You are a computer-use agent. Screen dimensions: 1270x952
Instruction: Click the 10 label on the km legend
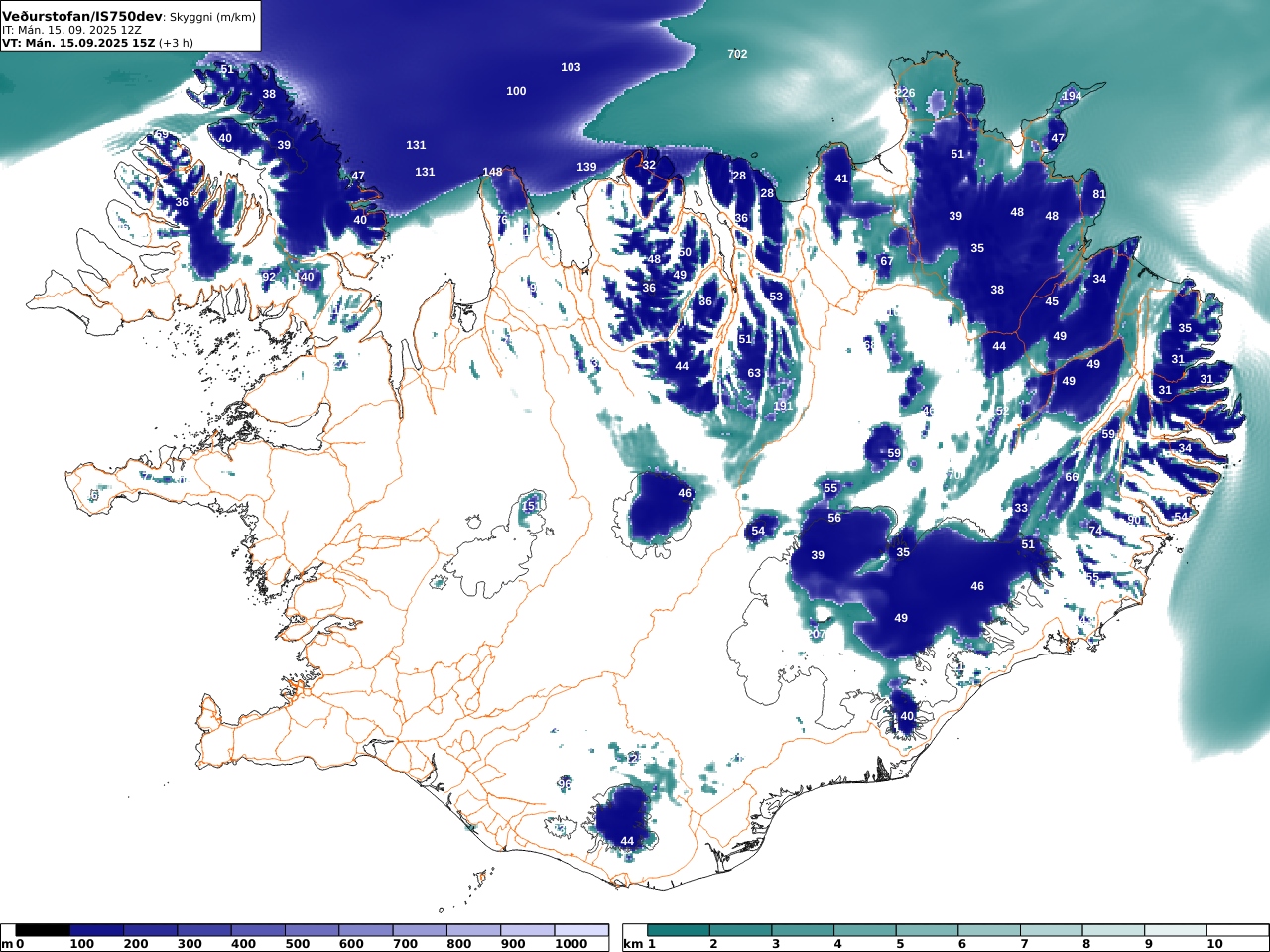pos(1215,944)
